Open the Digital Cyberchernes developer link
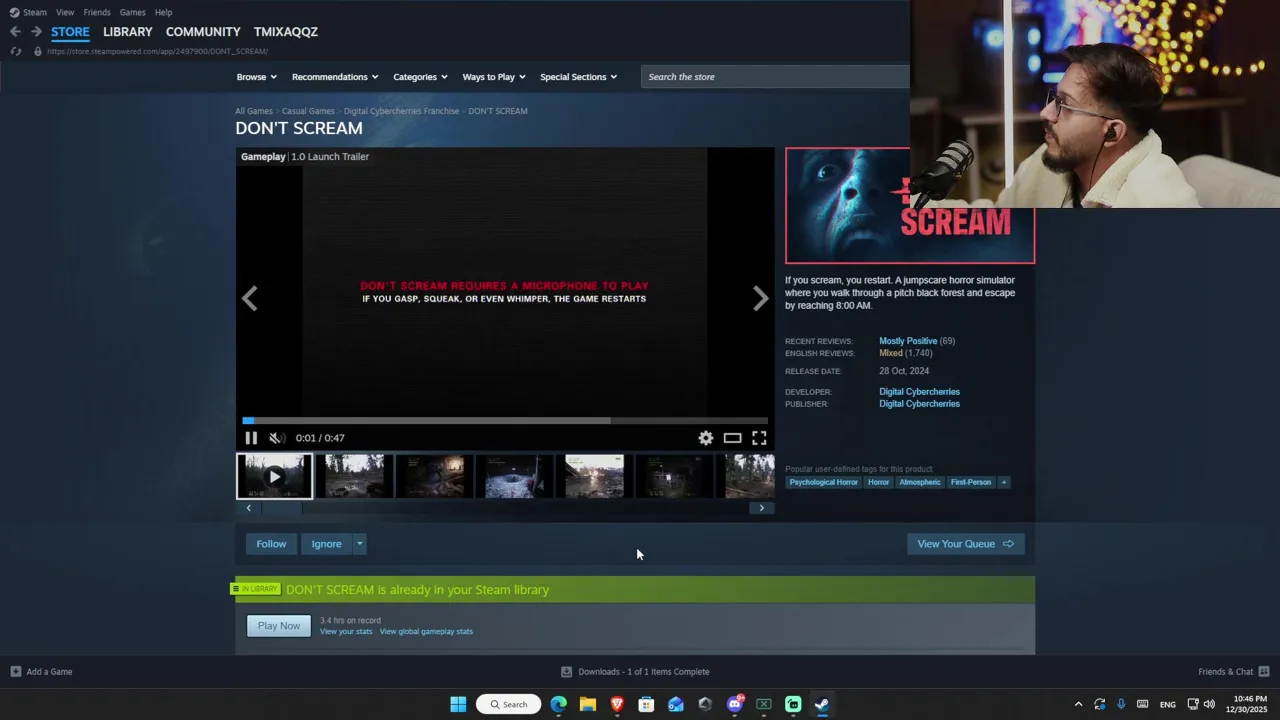The height and width of the screenshot is (720, 1280). (x=919, y=392)
